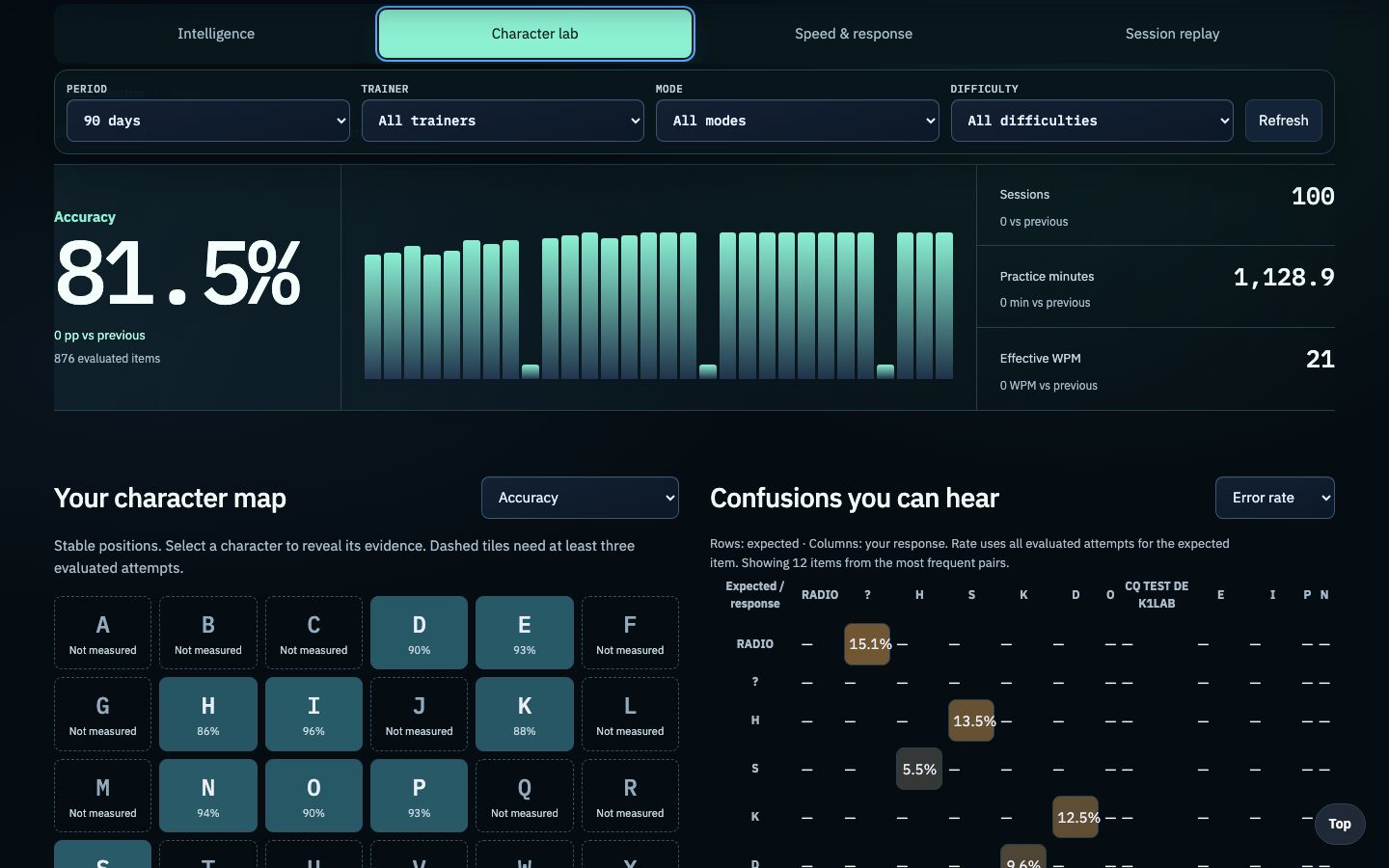Image resolution: width=1389 pixels, height=868 pixels.
Task: Select character tile K at 88%
Action: pyautogui.click(x=525, y=715)
